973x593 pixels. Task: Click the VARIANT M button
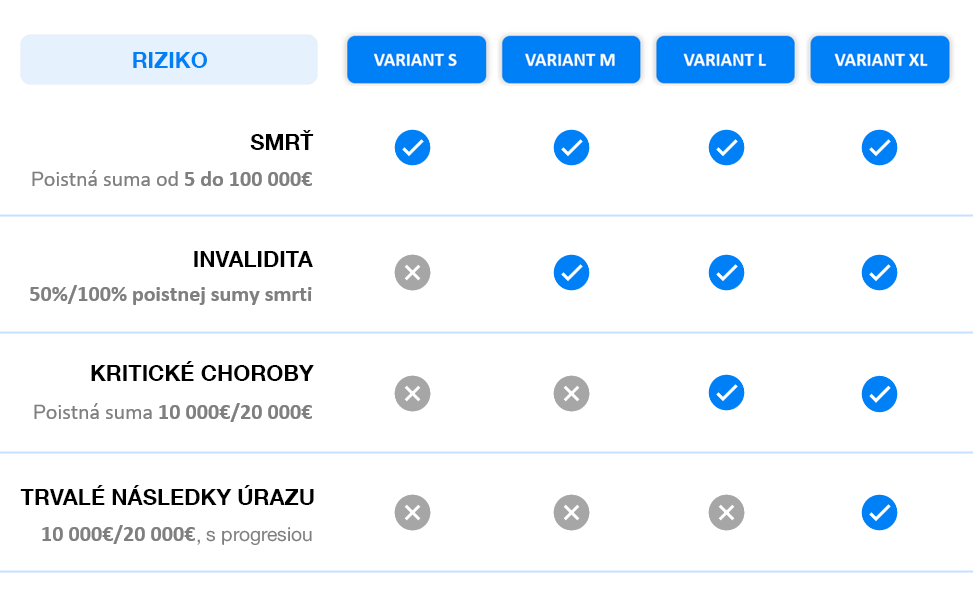571,59
